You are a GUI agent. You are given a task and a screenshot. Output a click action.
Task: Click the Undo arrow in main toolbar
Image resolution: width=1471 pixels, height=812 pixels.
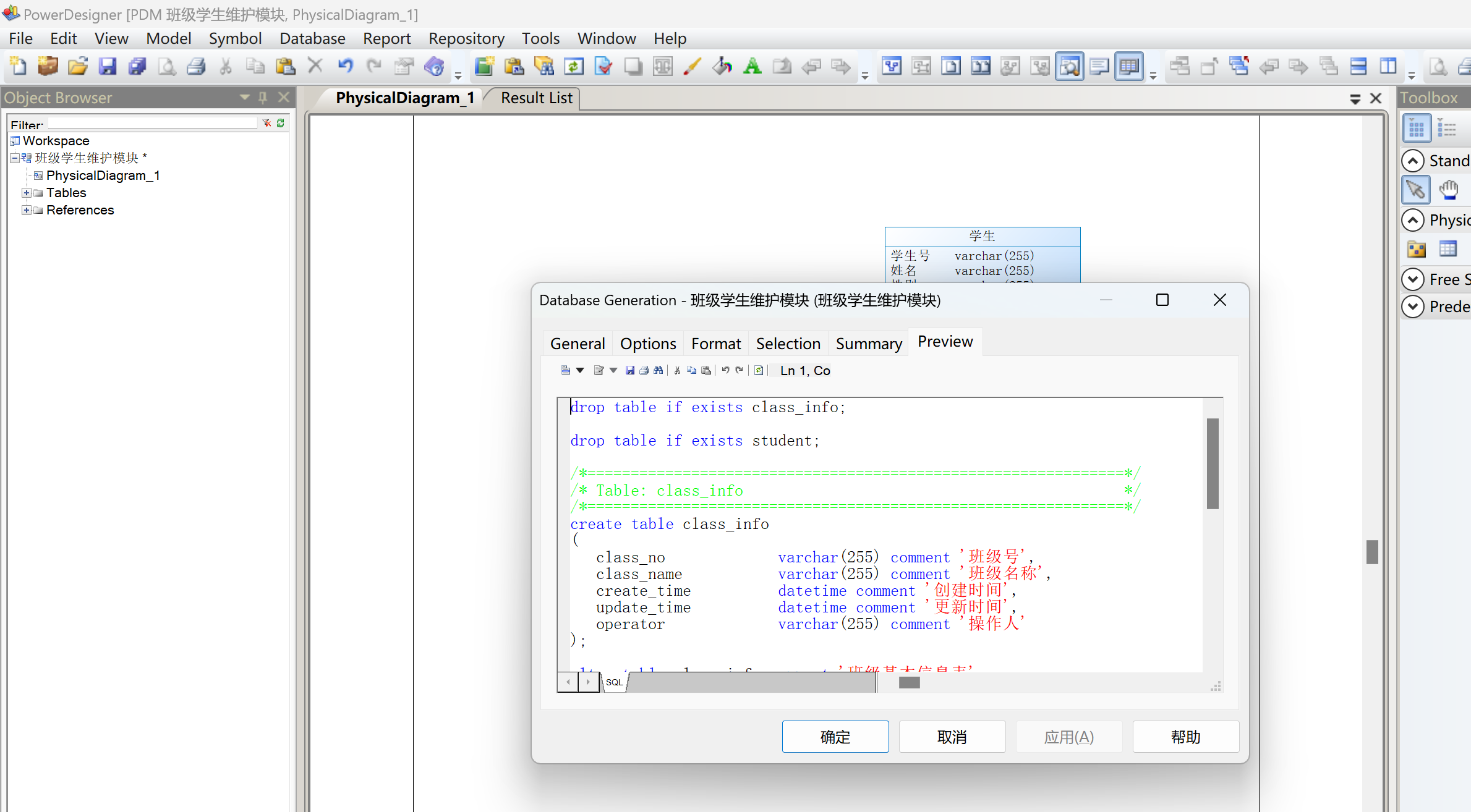[x=345, y=66]
